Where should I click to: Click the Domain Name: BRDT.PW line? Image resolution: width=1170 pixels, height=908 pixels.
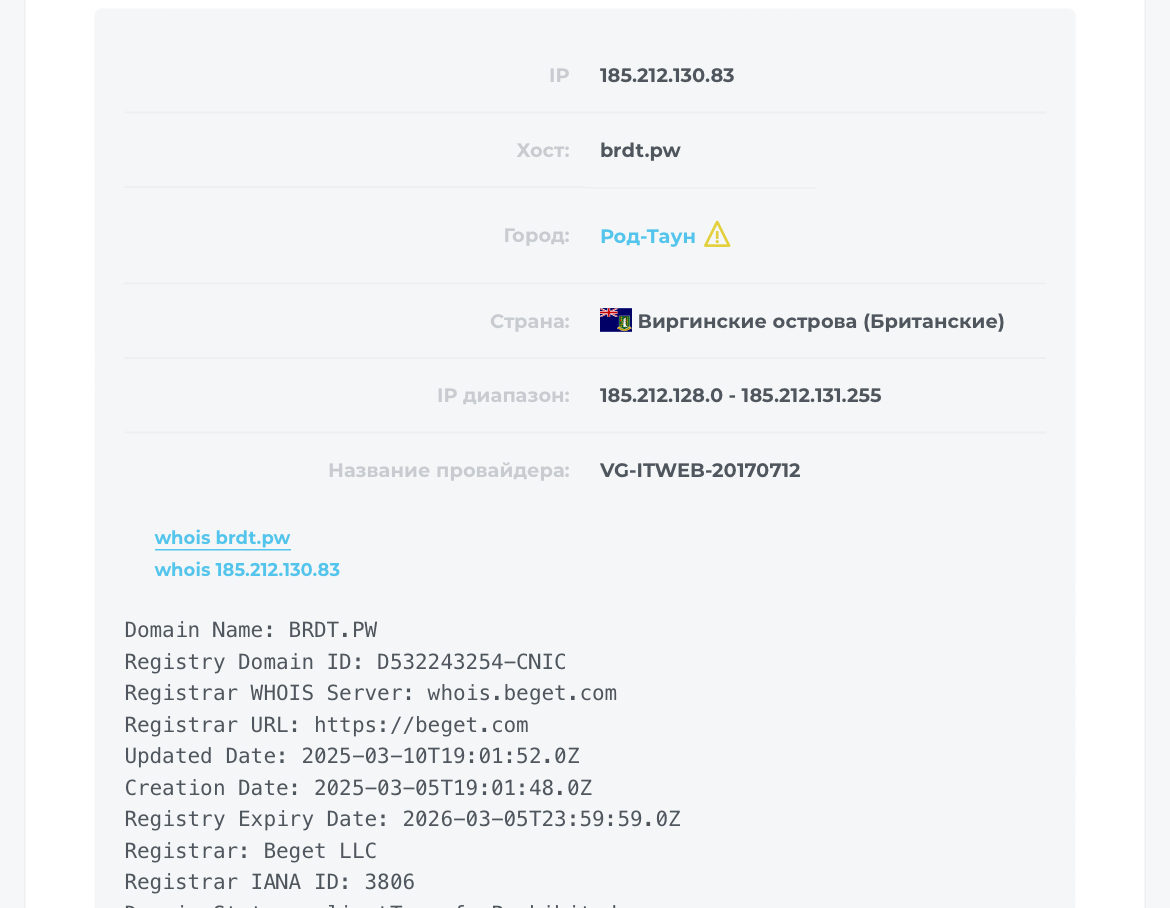click(251, 630)
